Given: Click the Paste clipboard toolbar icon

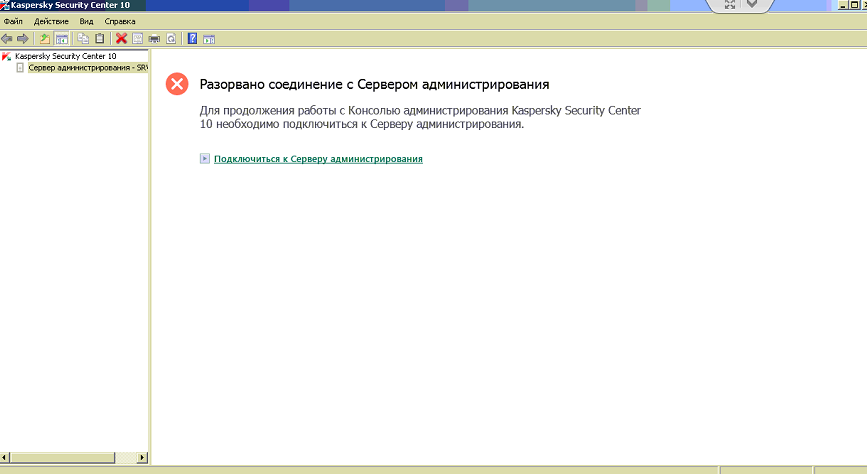Looking at the screenshot, I should [x=100, y=39].
